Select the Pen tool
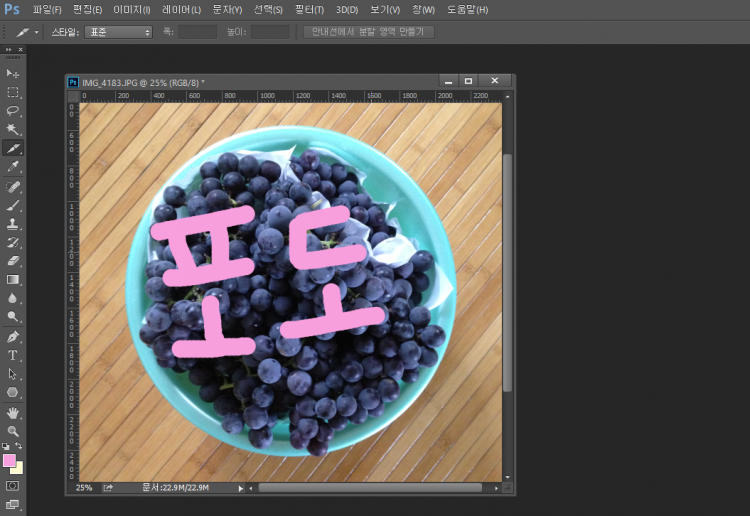Viewport: 750px width, 516px height. pos(13,336)
